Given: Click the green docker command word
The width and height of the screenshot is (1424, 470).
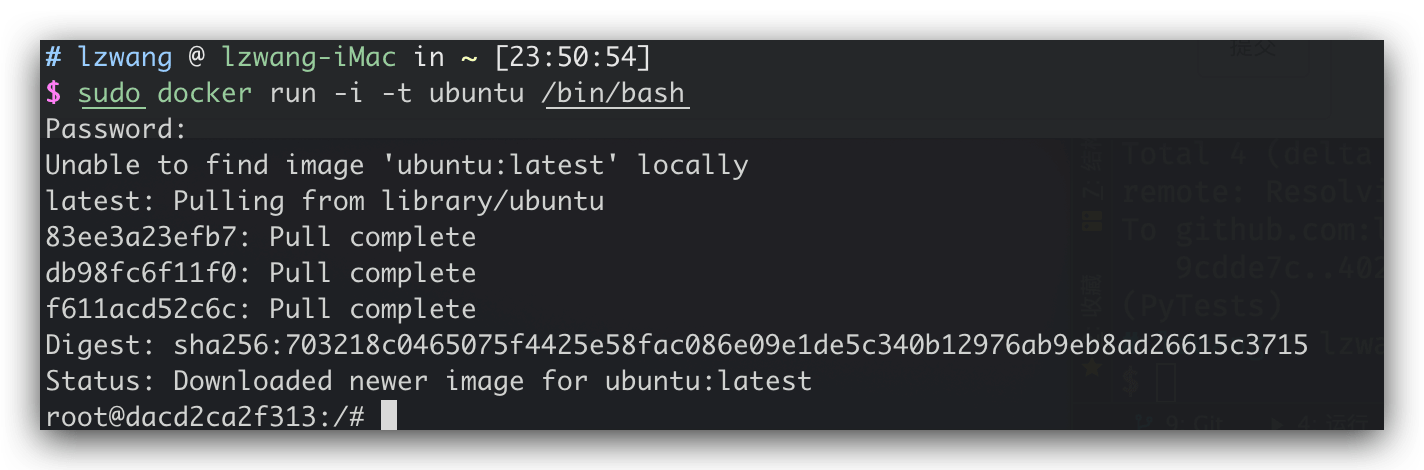Looking at the screenshot, I should point(206,94).
